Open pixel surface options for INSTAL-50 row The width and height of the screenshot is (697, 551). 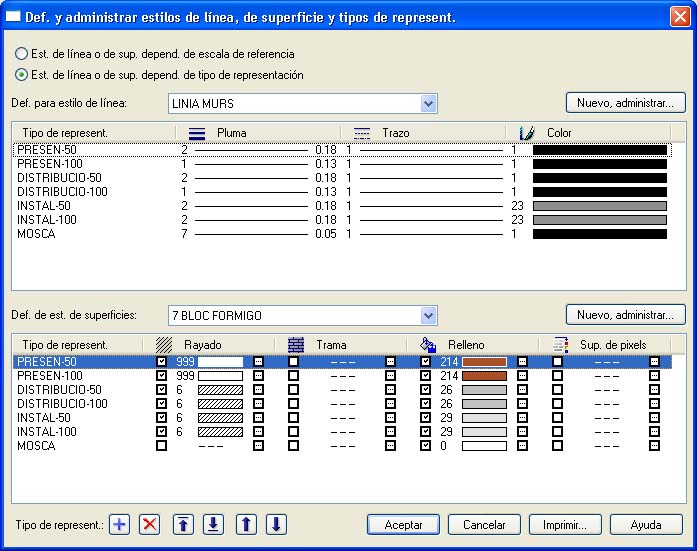(x=654, y=418)
